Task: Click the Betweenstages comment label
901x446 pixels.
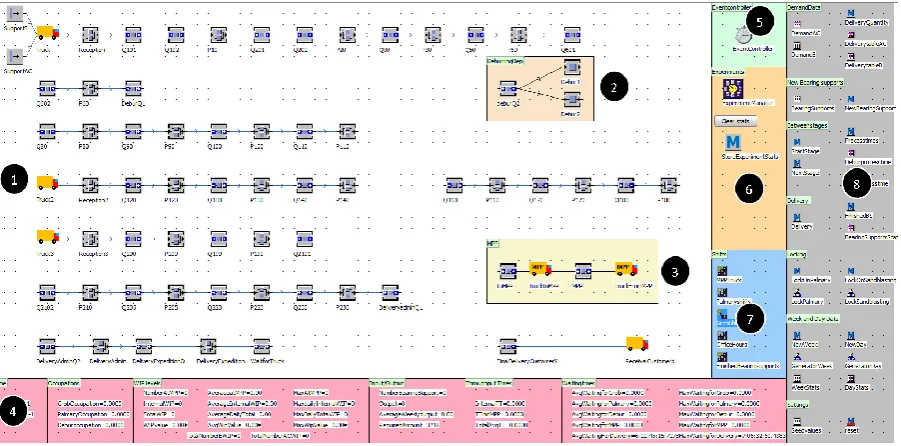Action: click(807, 126)
